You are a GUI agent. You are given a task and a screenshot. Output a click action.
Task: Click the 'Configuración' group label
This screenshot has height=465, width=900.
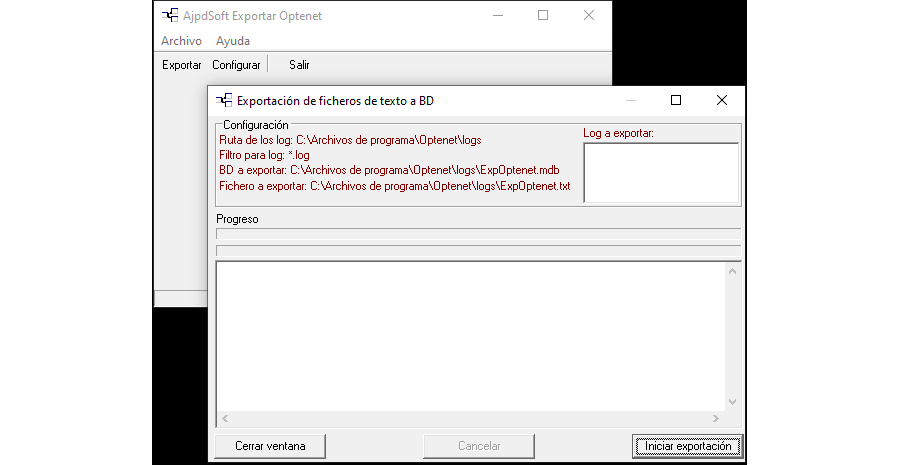(255, 125)
